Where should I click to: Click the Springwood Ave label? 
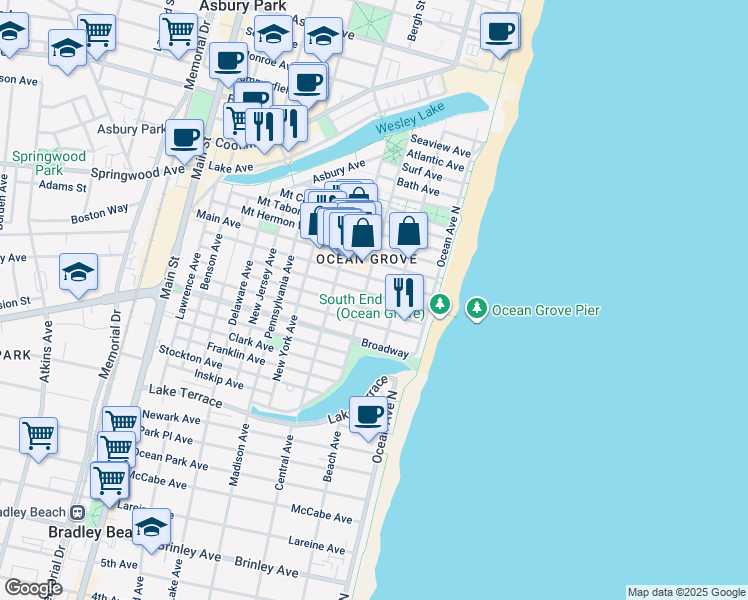click(137, 173)
